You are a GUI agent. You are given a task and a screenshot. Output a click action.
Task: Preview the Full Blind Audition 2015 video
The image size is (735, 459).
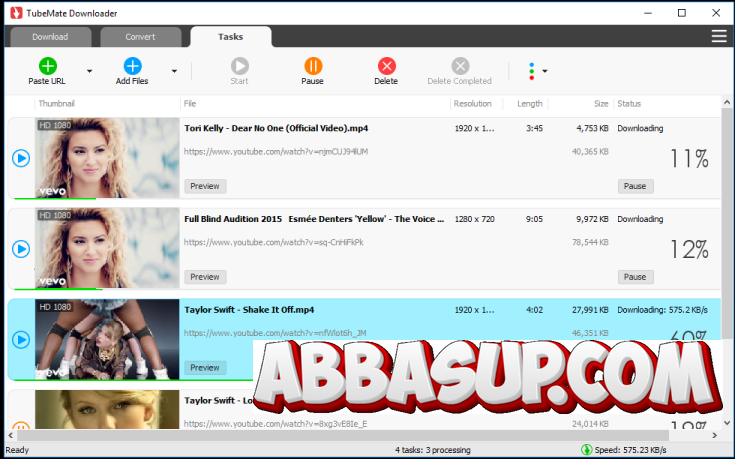coord(205,277)
